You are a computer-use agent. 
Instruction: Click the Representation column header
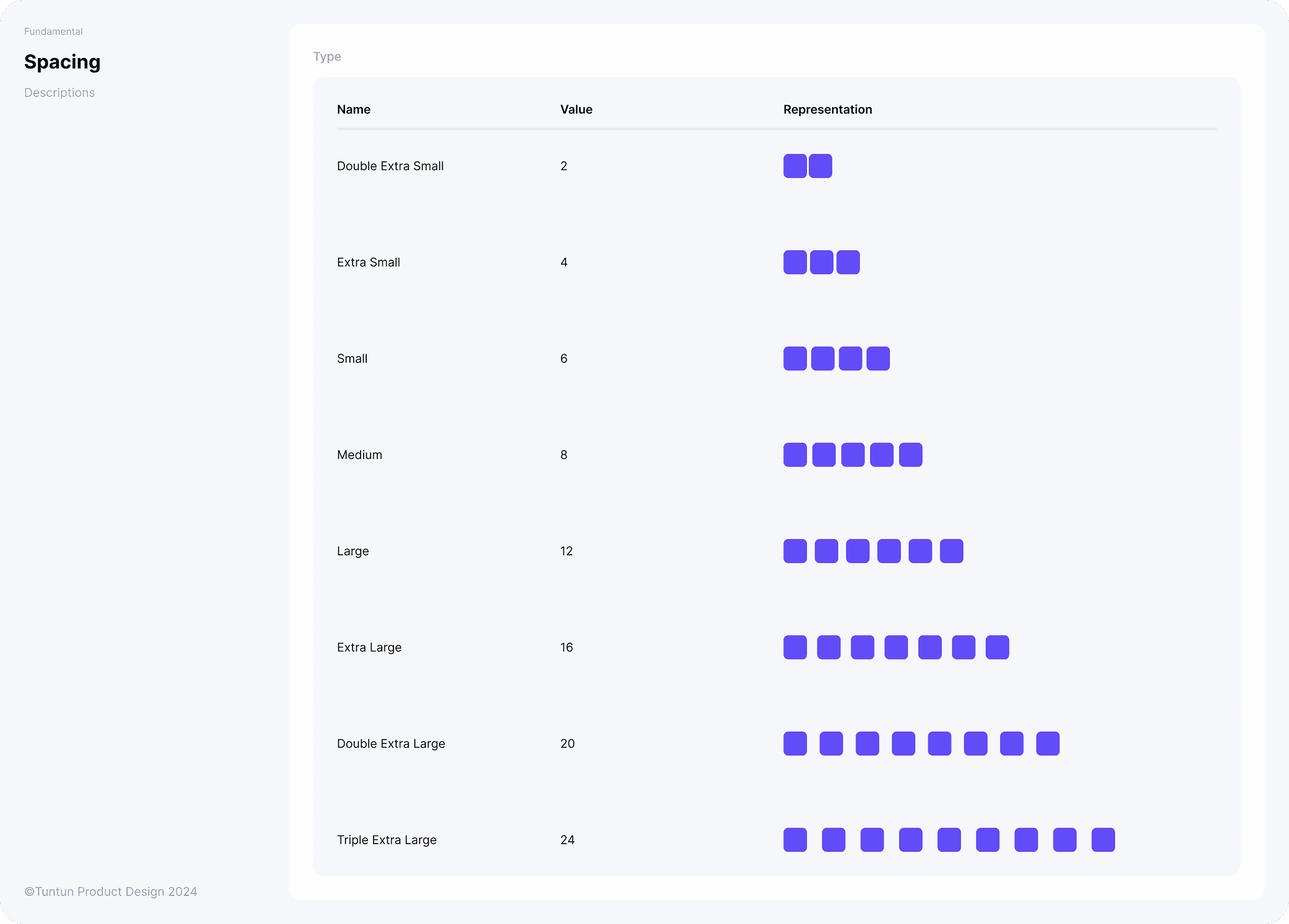coord(828,109)
